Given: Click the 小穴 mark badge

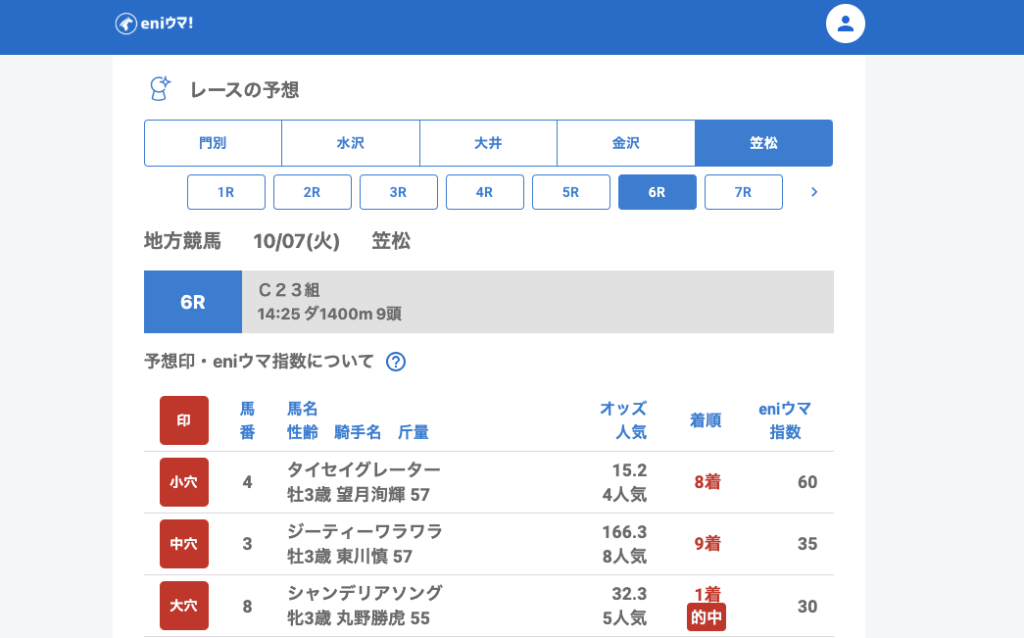Looking at the screenshot, I should coord(184,482).
